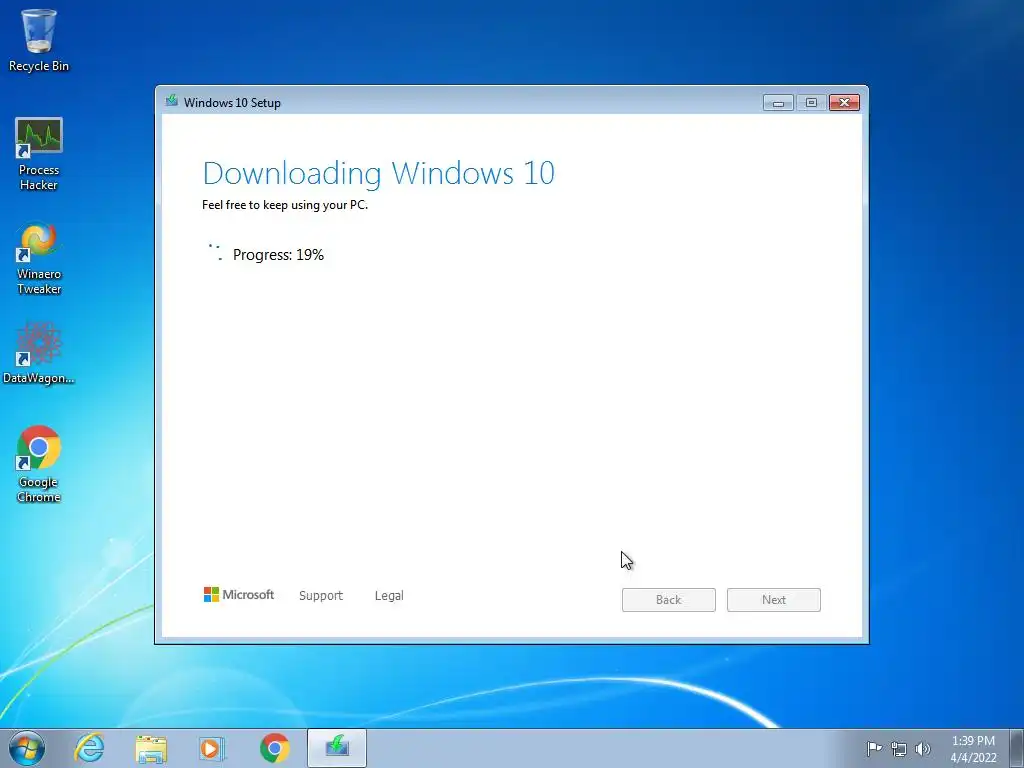
Task: Open the network tray icon
Action: point(899,748)
